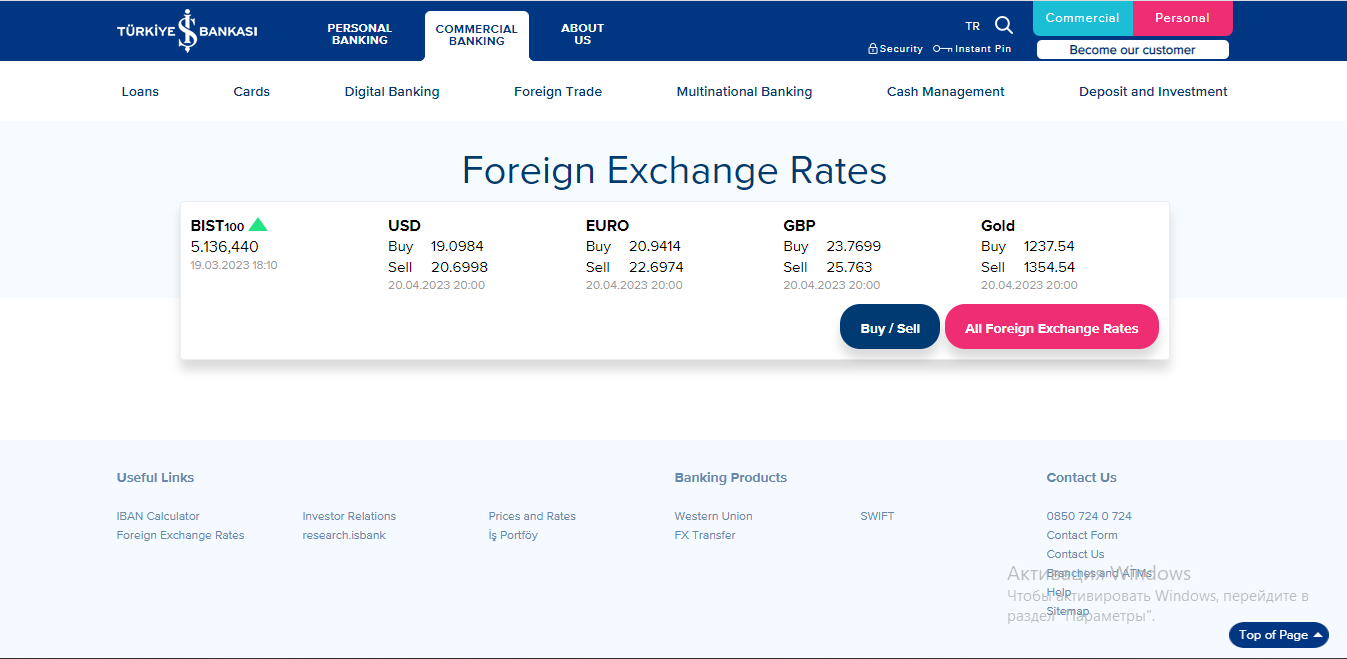The image size is (1347, 659).
Task: Click the Instant Pin key icon
Action: (x=942, y=49)
